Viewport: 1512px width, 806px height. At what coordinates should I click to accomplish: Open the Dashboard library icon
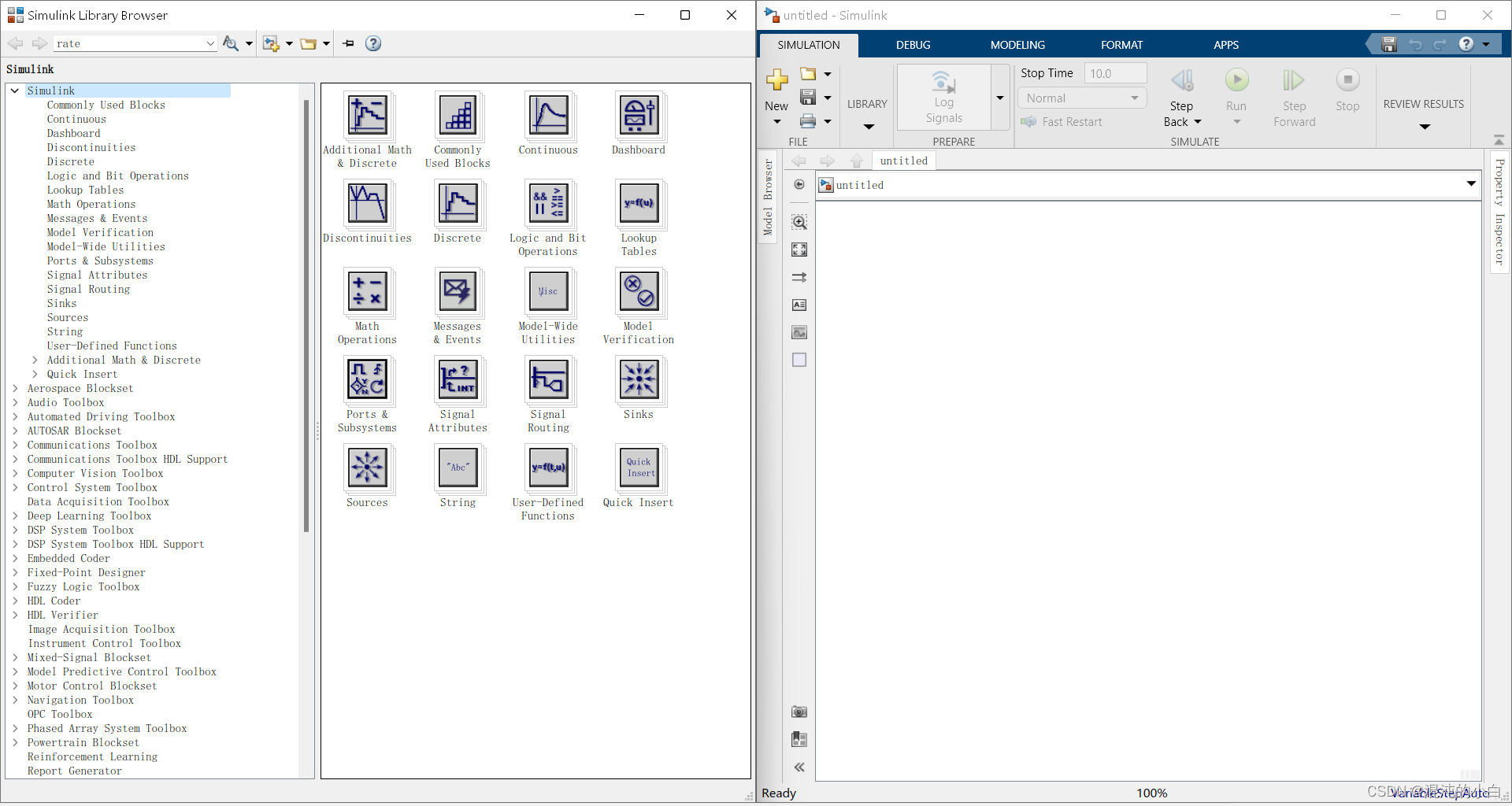point(639,116)
